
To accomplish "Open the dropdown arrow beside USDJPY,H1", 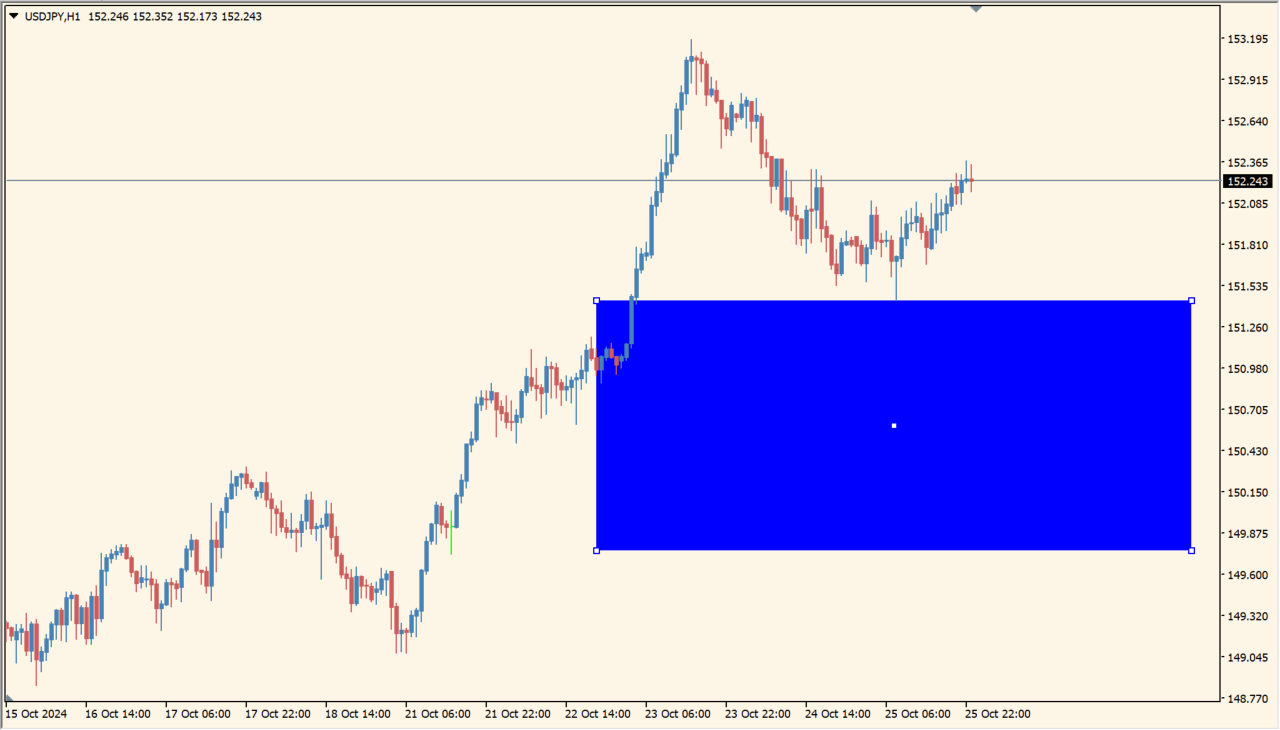I will 13,16.
